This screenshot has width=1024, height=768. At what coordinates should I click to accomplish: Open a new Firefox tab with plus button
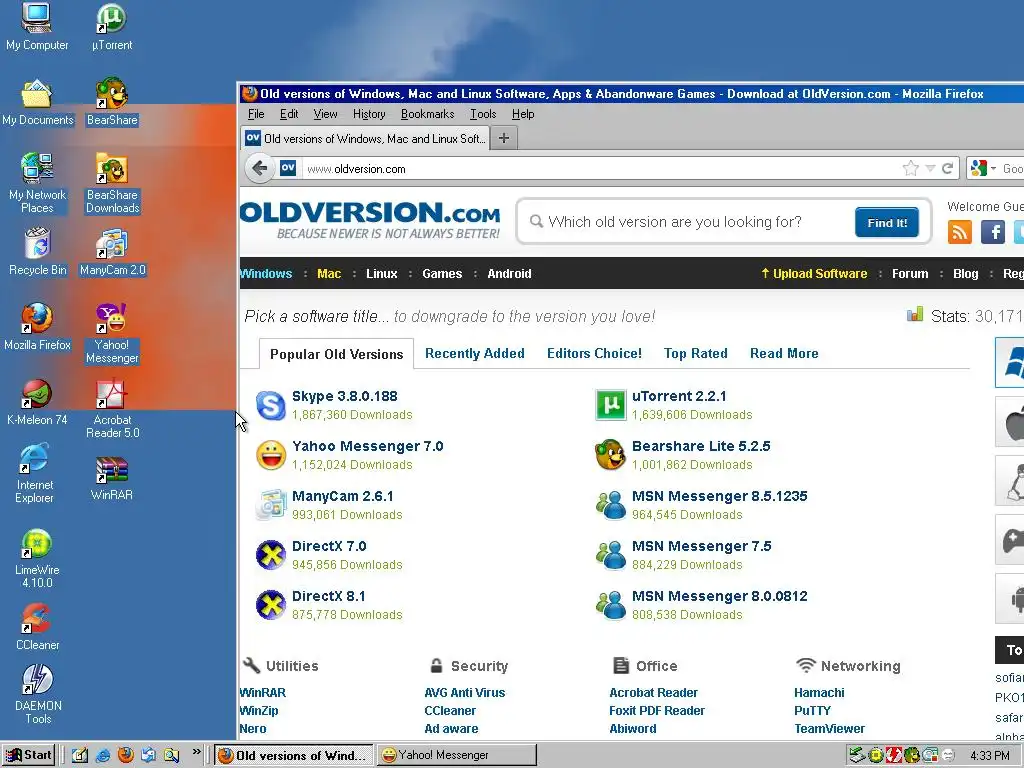[504, 138]
